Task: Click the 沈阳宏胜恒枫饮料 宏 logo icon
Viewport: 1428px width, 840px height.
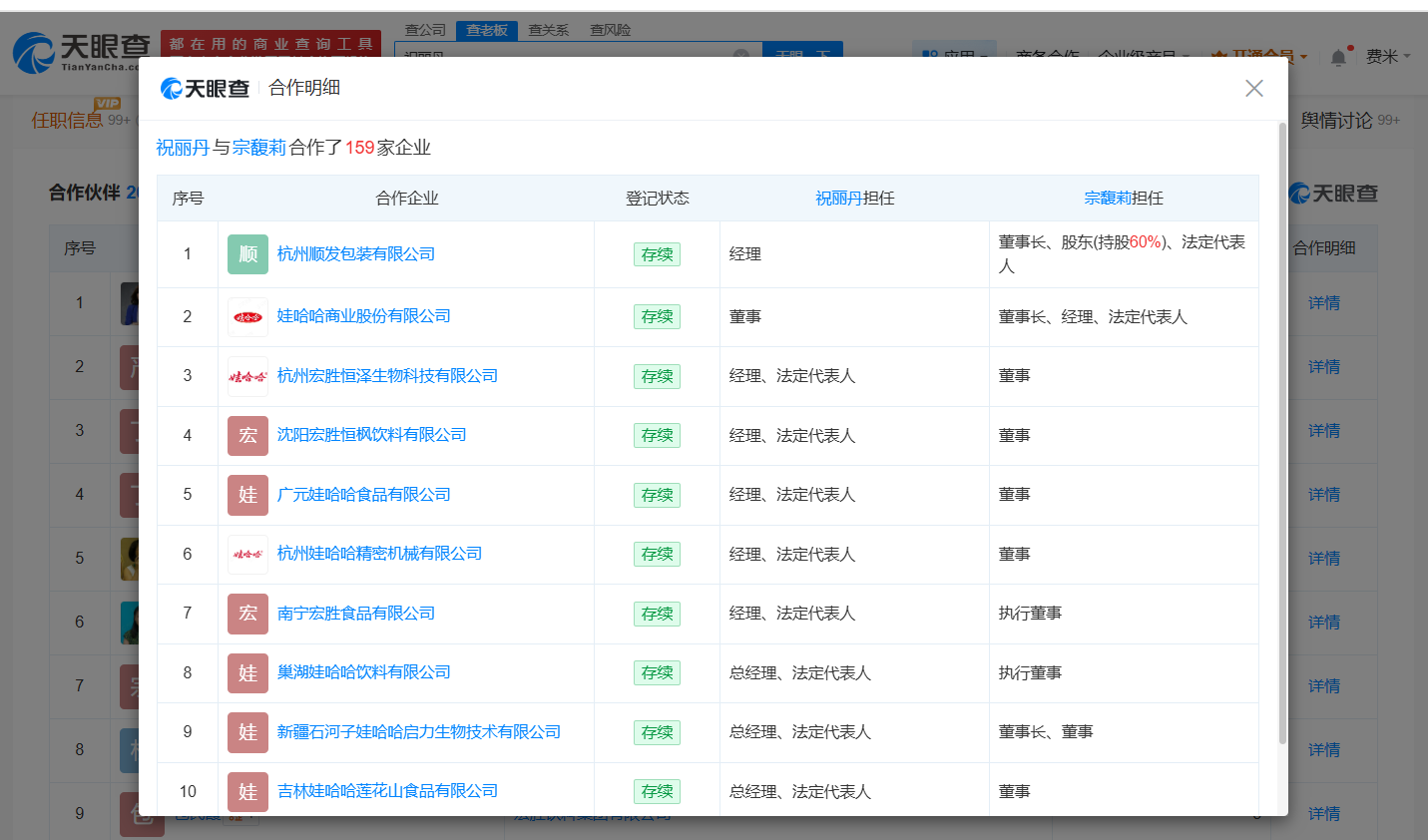Action: [x=247, y=436]
